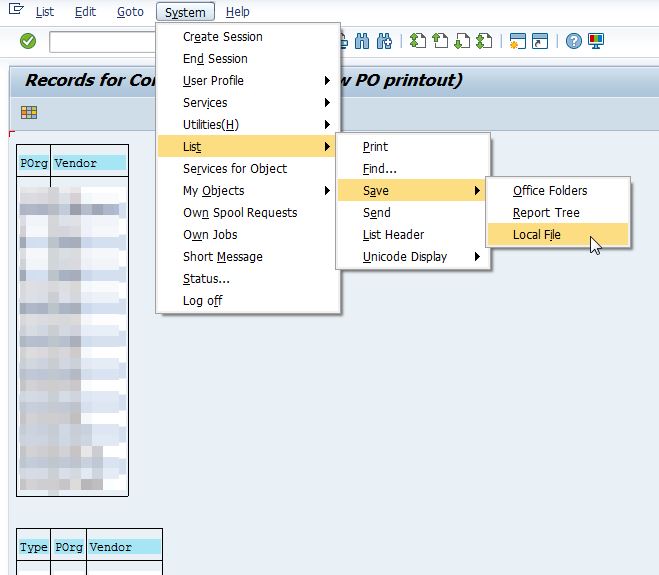Open the Help question mark icon
659x575 pixels.
tap(573, 41)
